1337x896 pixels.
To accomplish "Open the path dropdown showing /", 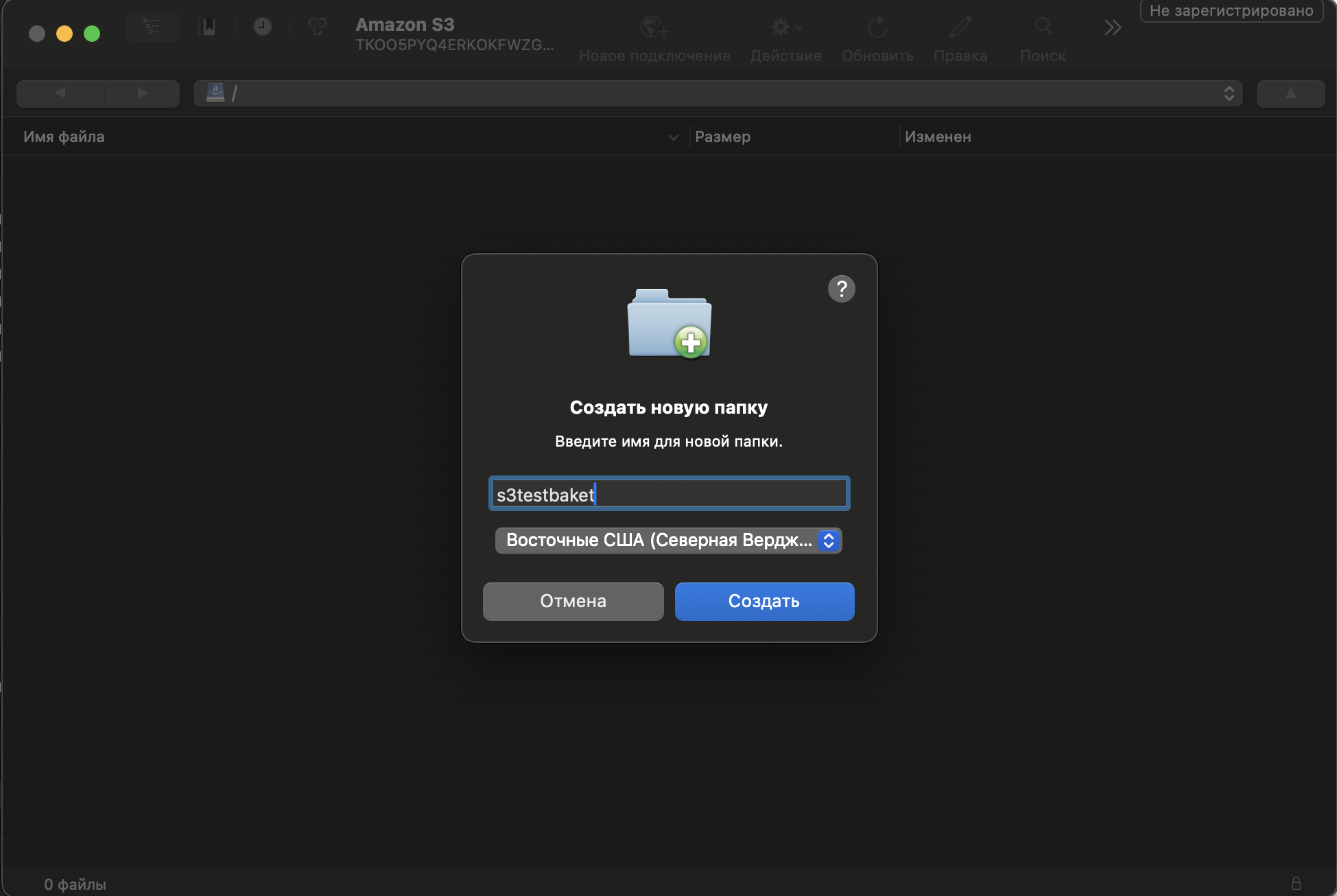I will [x=718, y=93].
